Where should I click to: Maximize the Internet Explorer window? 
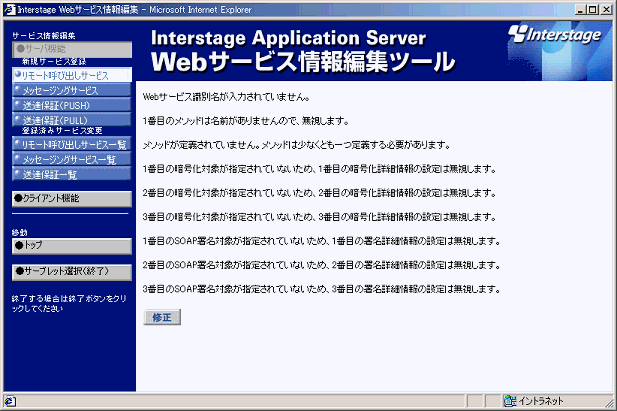593,10
